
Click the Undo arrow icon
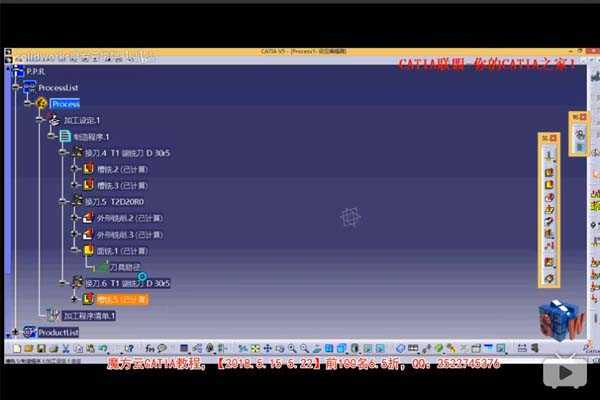pyautogui.click(x=103, y=348)
